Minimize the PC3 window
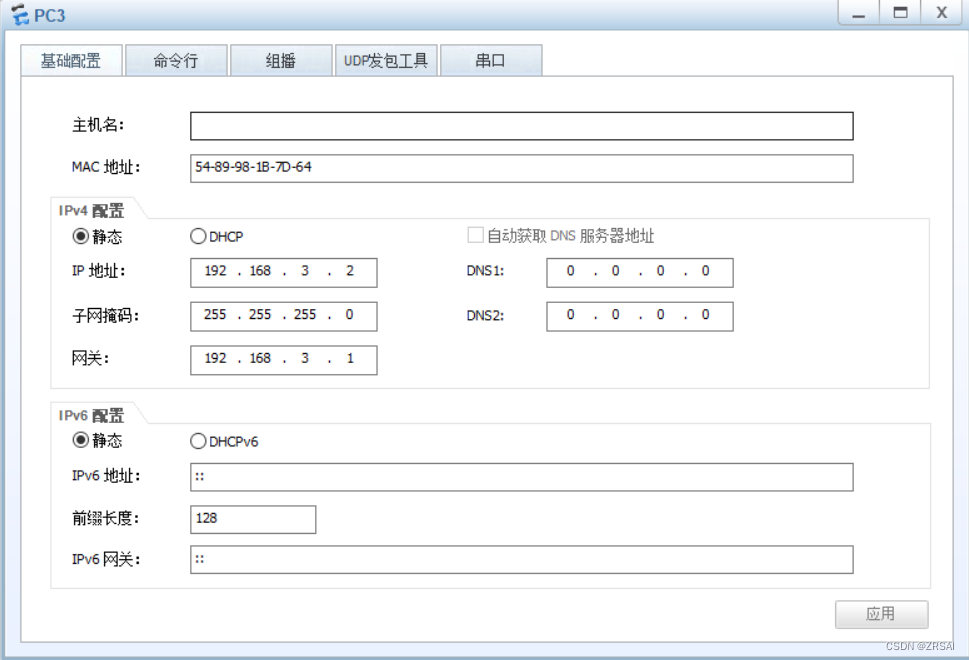Screen dimensions: 969x660 pos(858,13)
